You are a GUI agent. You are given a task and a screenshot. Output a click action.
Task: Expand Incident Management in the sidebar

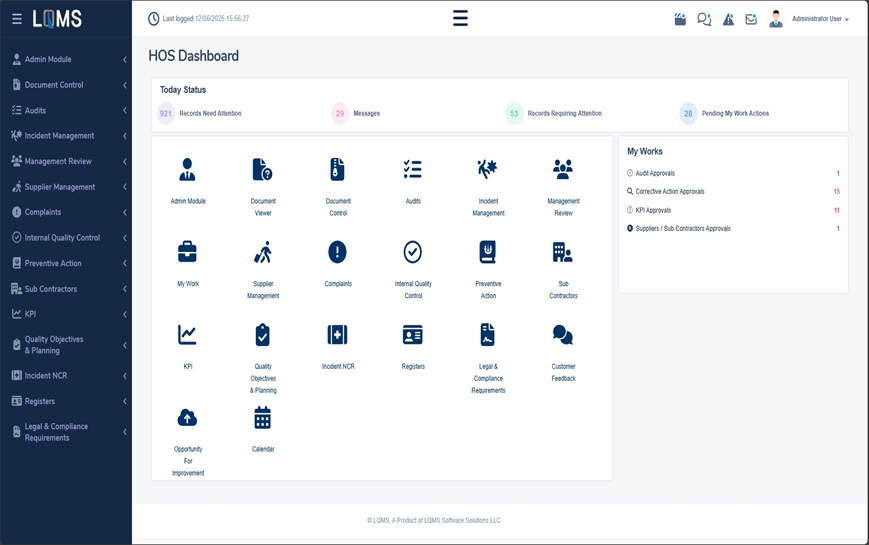coord(67,136)
